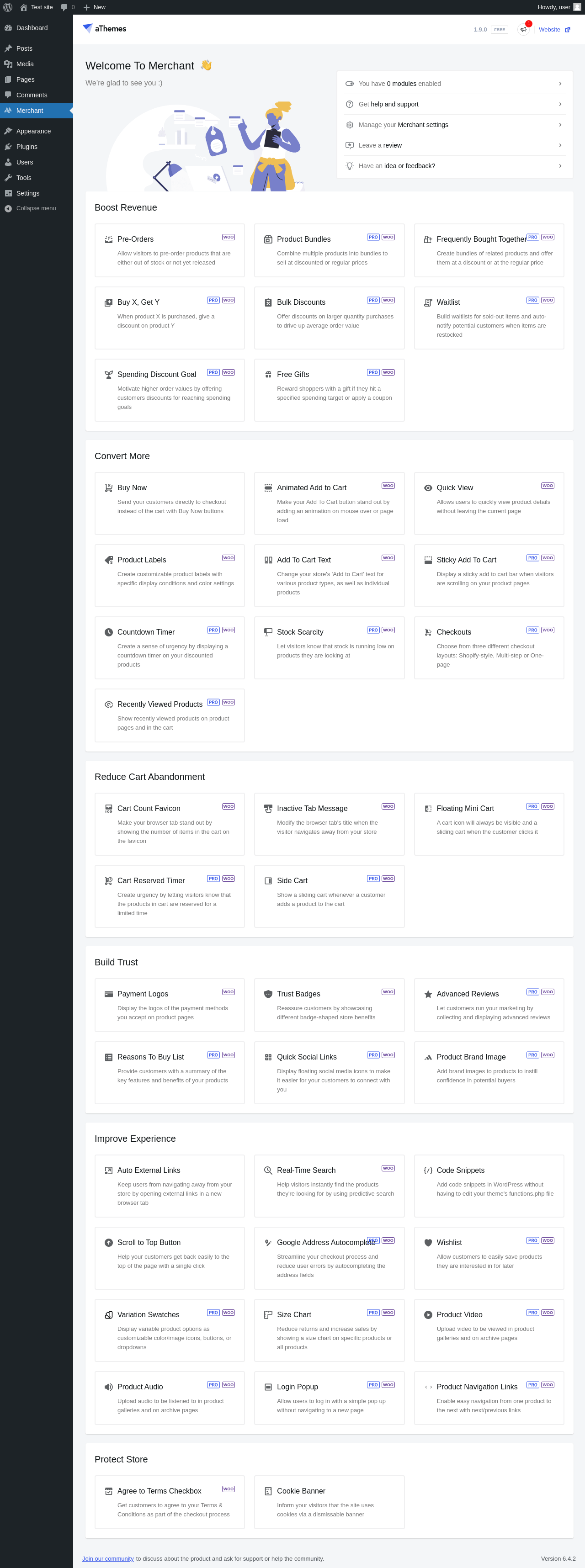Click the Product Audio speaker icon
Image resolution: width=585 pixels, height=1568 pixels.
[108, 1387]
